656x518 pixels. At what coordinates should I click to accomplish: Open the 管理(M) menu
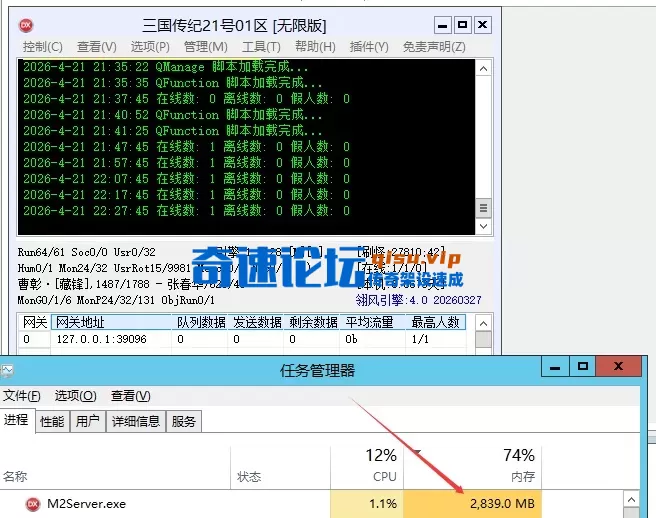coord(205,46)
